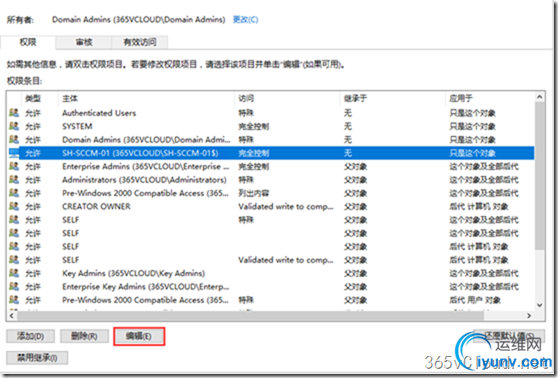558x378 pixels.
Task: Select Key Admins (365VCLOUD\Key Admins) entry
Action: tap(271, 273)
